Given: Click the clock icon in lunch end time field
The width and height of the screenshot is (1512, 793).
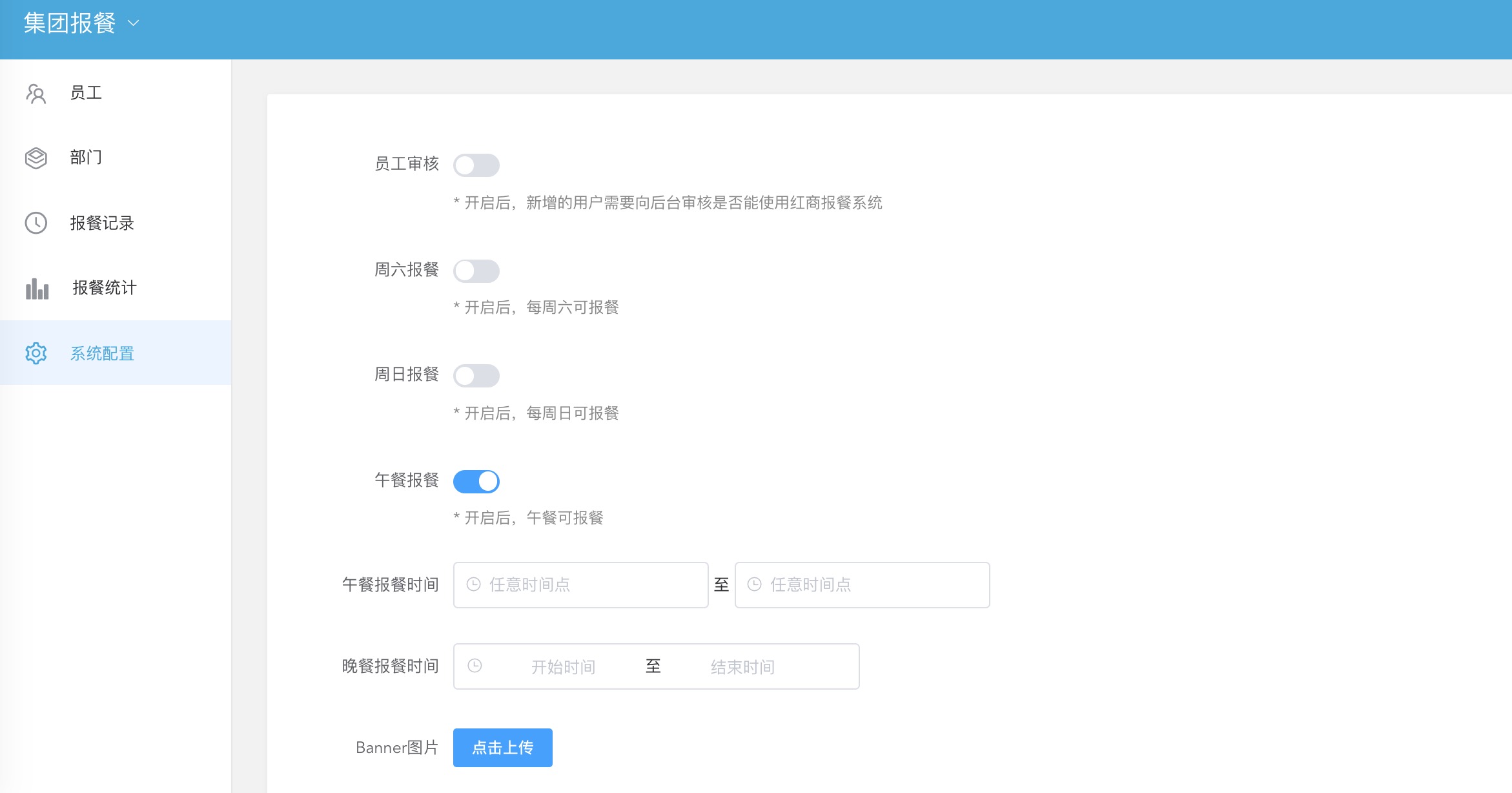Looking at the screenshot, I should pos(755,585).
